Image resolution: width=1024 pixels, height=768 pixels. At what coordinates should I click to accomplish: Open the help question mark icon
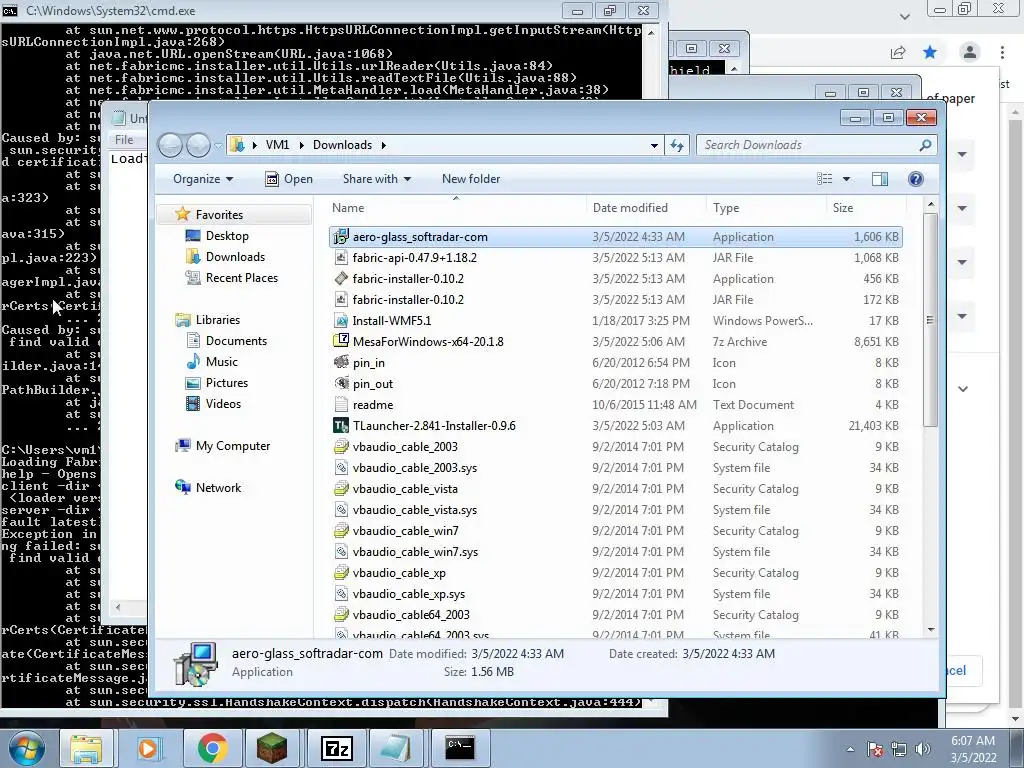pos(916,179)
